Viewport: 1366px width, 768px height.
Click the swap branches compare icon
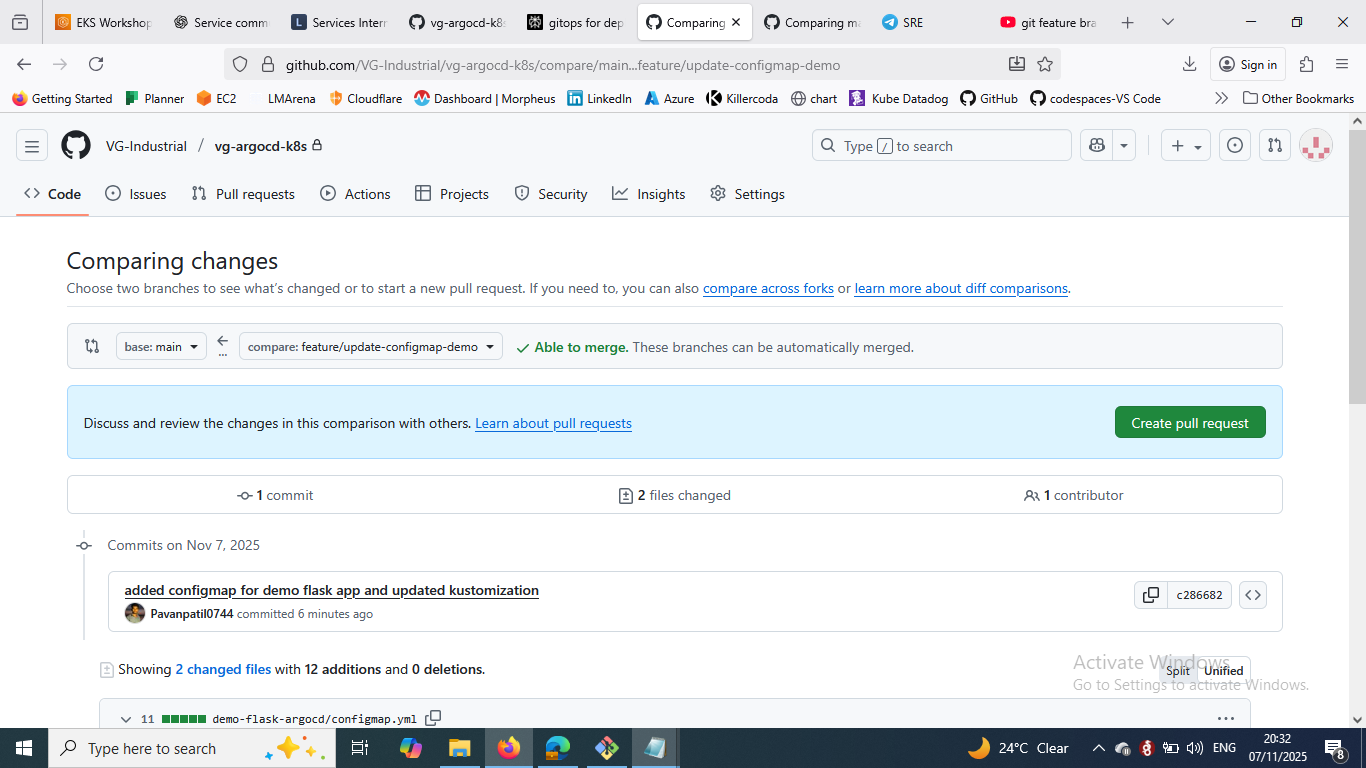point(92,347)
